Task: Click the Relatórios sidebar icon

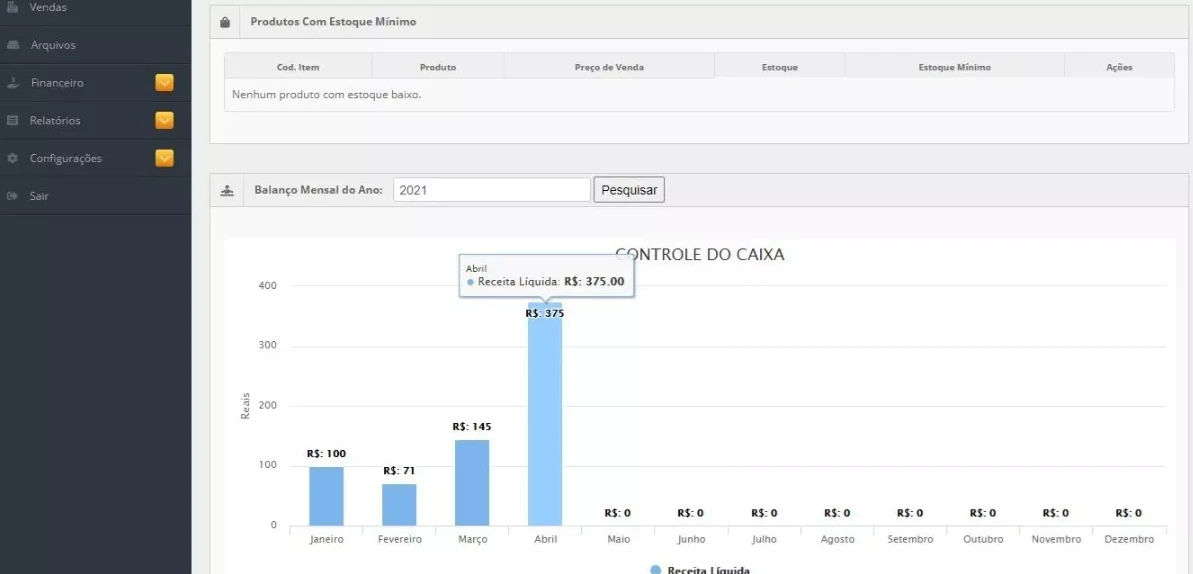Action: pos(13,121)
